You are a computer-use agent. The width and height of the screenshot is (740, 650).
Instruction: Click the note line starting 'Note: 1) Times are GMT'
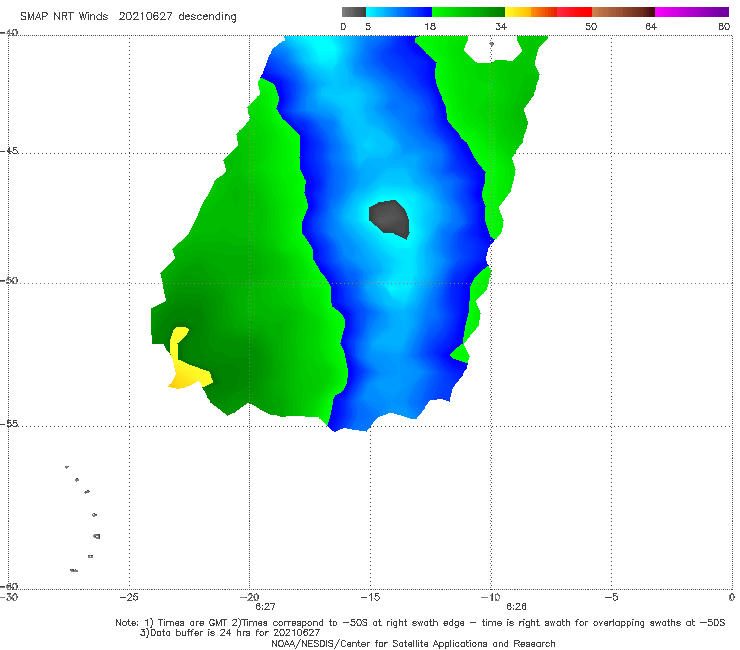point(420,623)
